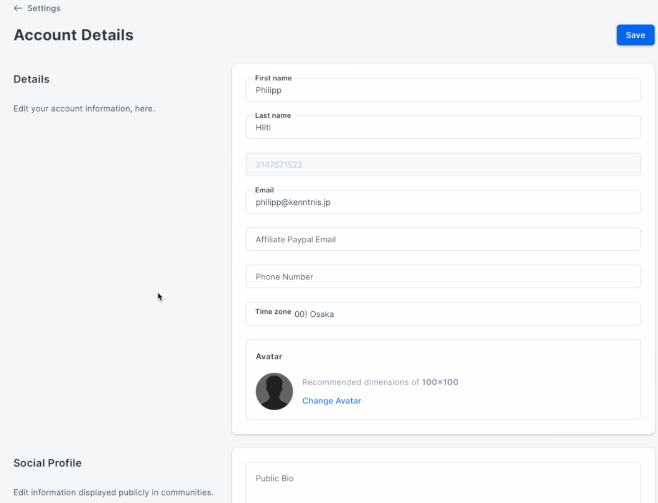658x503 pixels.
Task: Click the First name floating label
Action: [x=273, y=78]
